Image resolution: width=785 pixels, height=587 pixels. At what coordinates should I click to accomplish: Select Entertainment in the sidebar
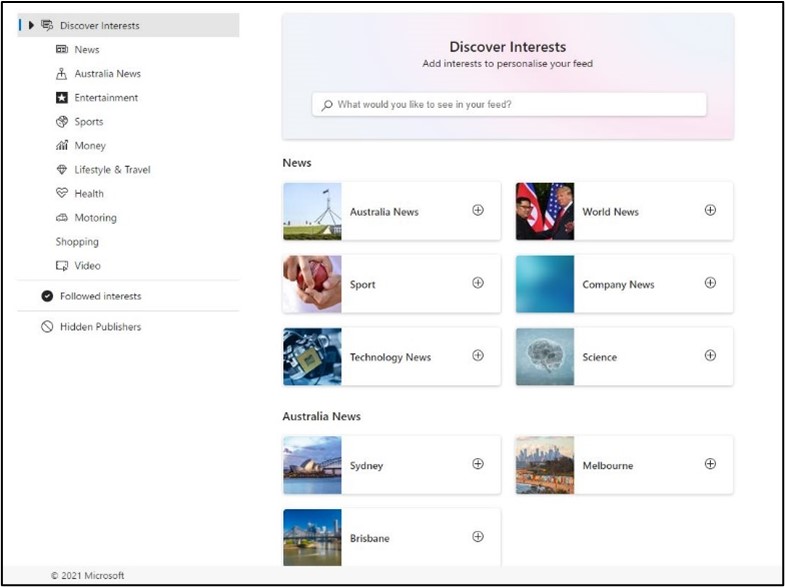coord(106,98)
